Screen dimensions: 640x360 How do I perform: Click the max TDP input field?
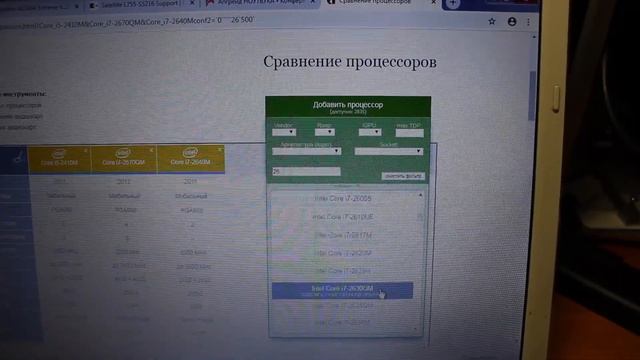click(x=409, y=133)
